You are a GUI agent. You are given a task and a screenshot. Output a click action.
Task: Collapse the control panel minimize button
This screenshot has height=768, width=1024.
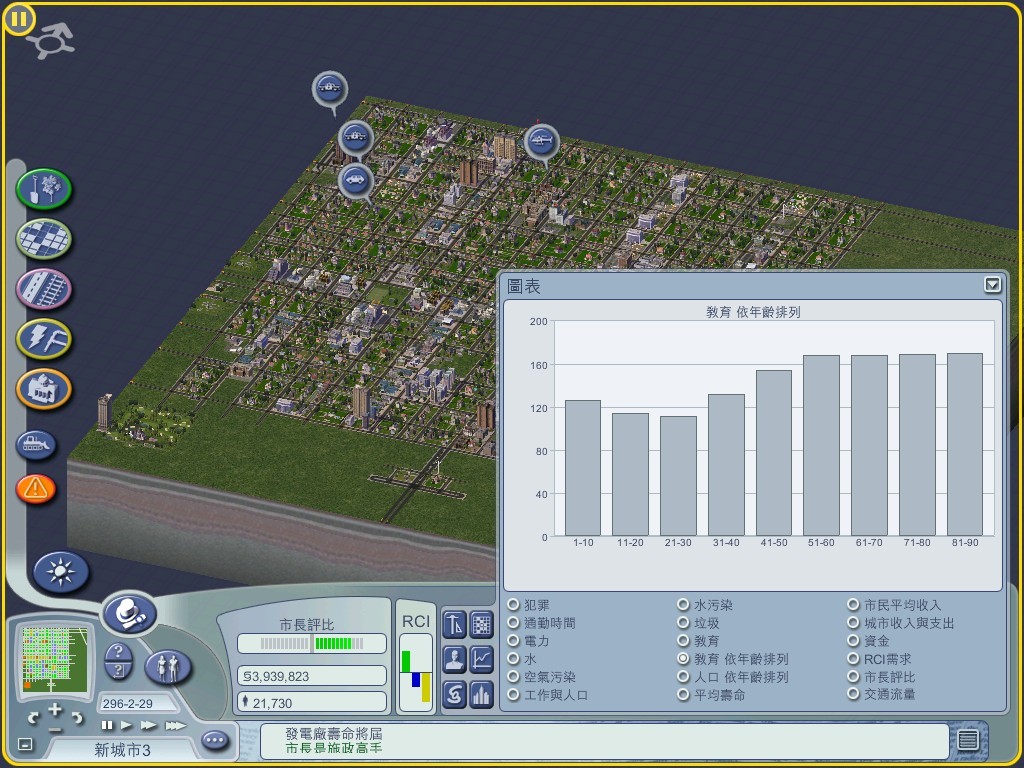coord(25,744)
